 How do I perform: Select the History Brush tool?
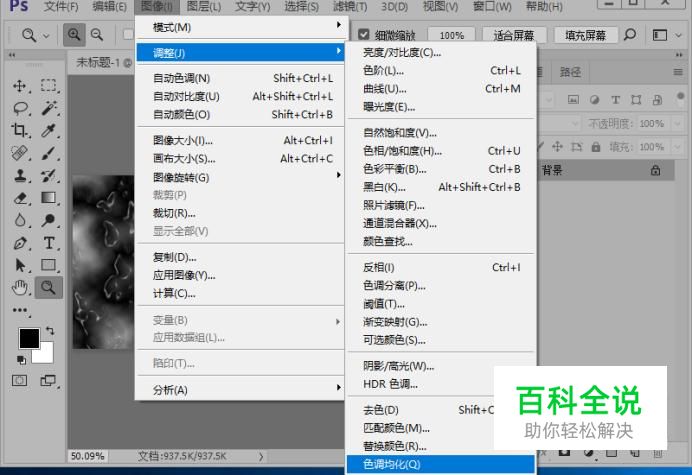49,176
